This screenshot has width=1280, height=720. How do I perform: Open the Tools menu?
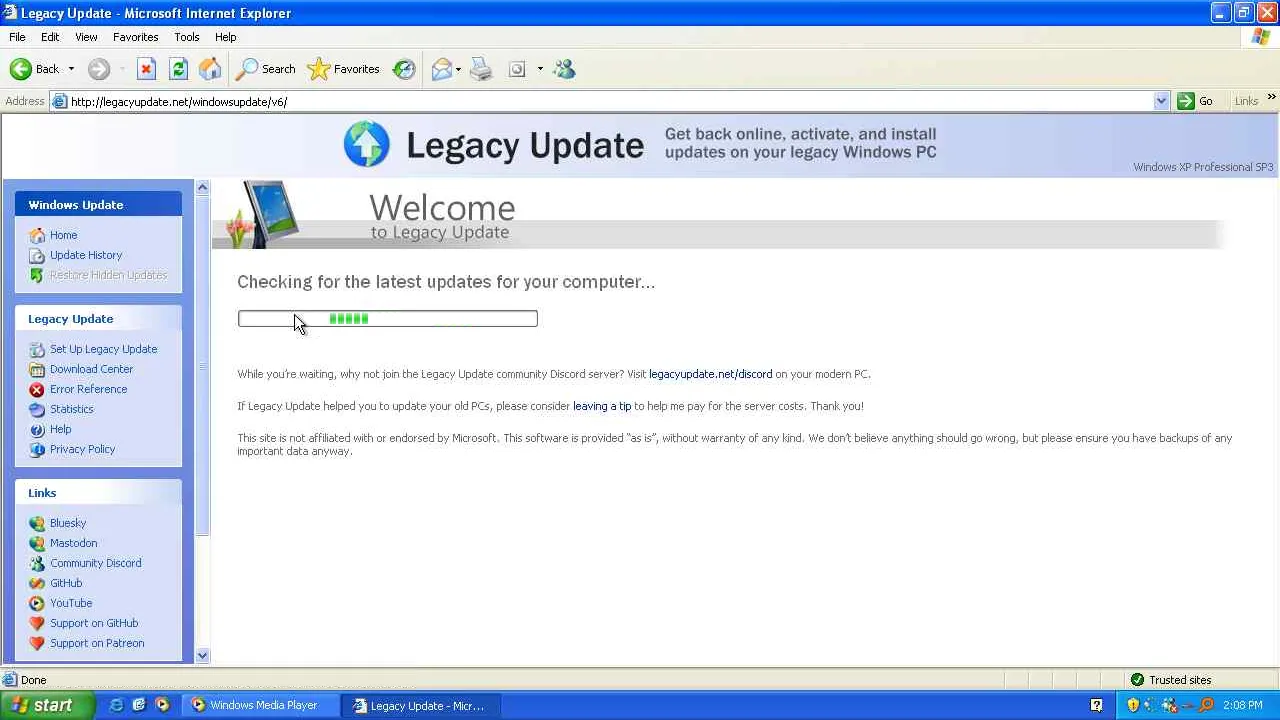tap(187, 37)
